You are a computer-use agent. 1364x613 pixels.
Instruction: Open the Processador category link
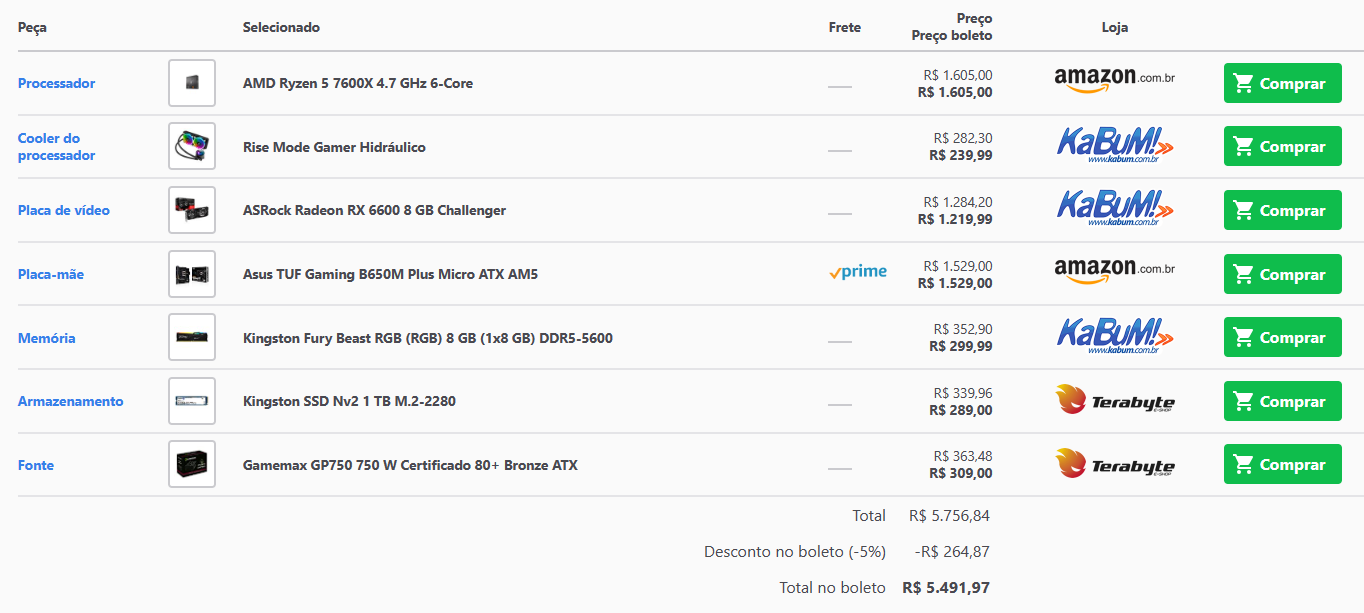[x=56, y=83]
